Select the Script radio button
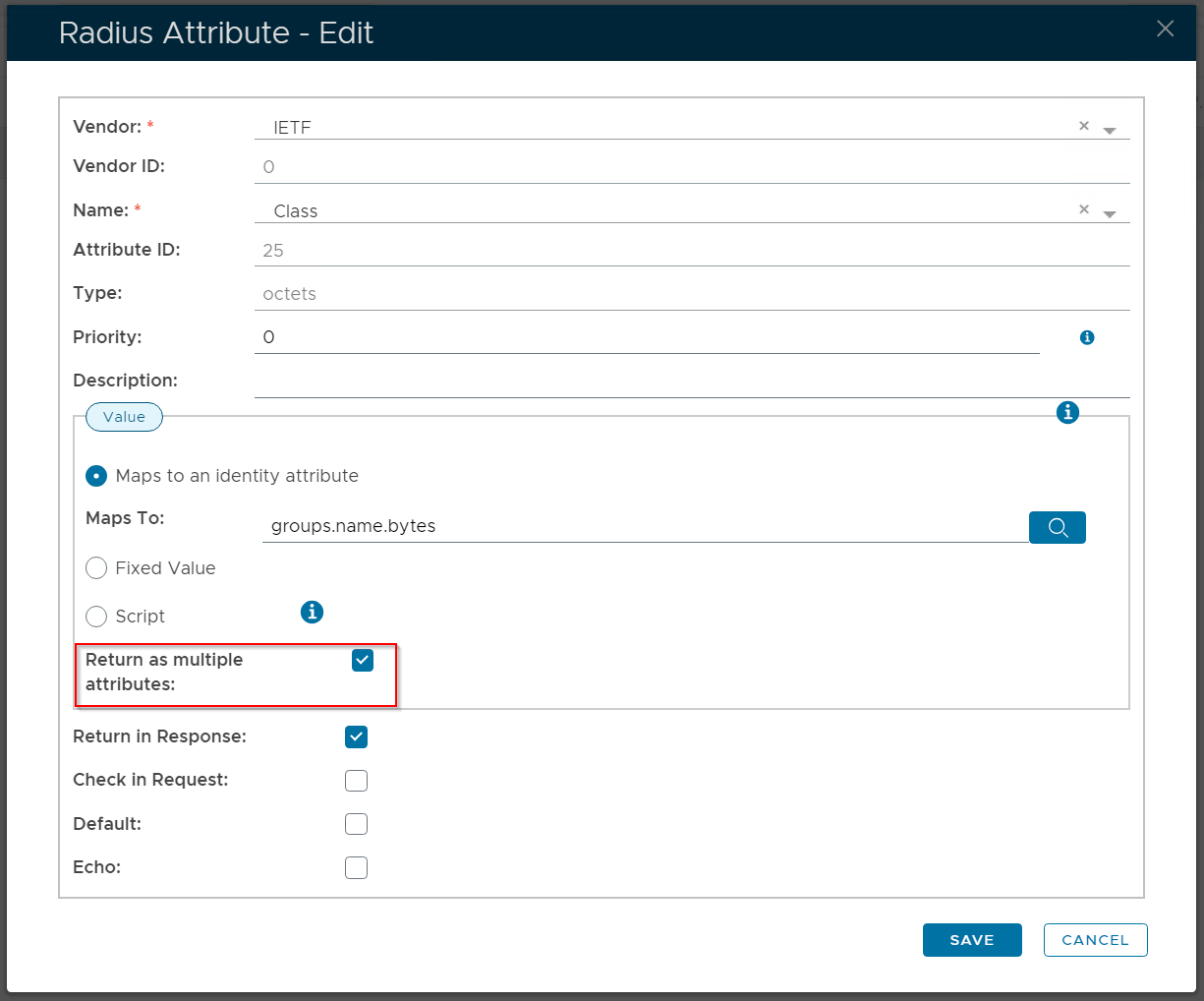 click(x=96, y=617)
